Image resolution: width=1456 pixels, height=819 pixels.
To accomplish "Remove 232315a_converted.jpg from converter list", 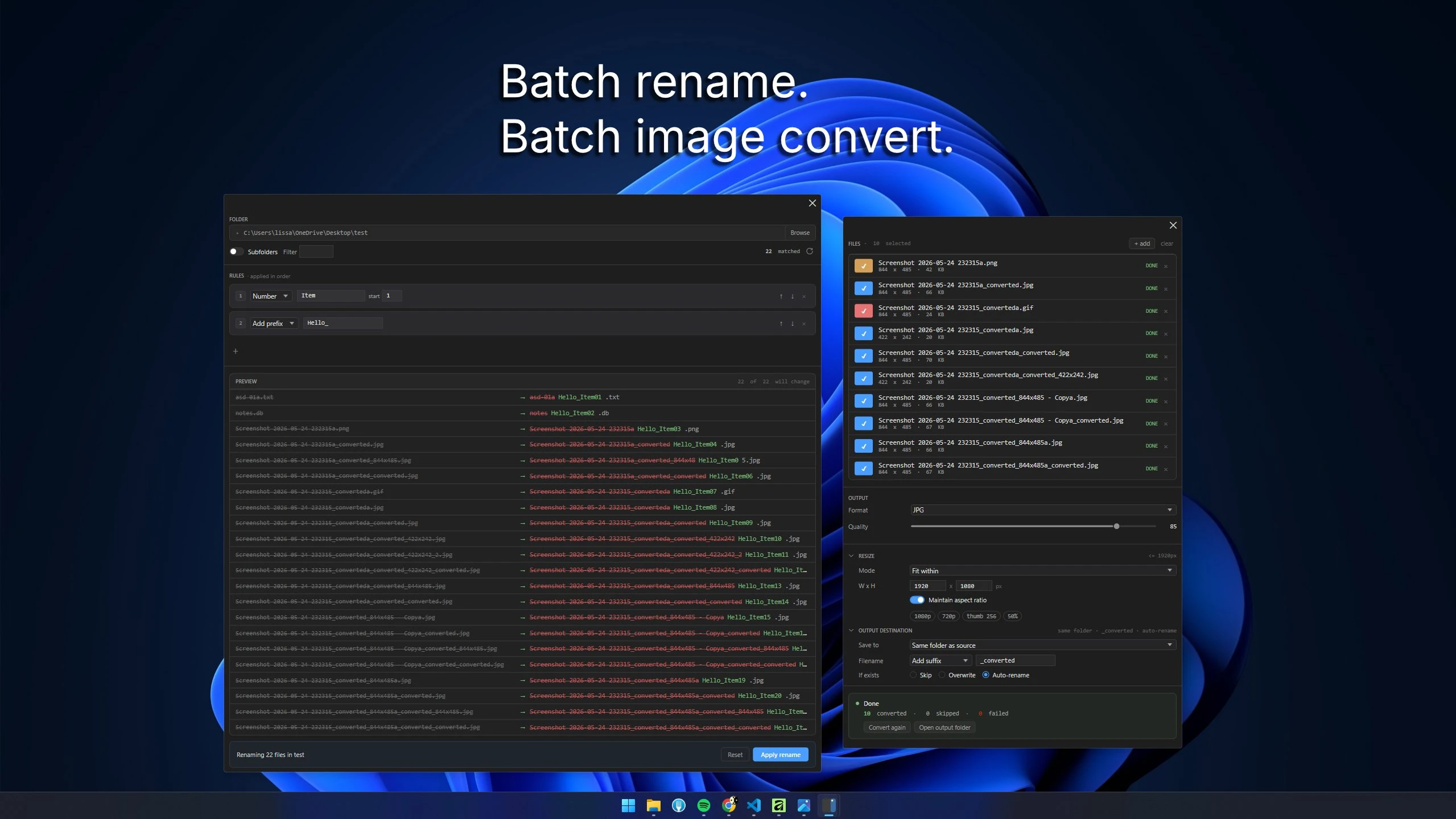I will click(x=1166, y=289).
